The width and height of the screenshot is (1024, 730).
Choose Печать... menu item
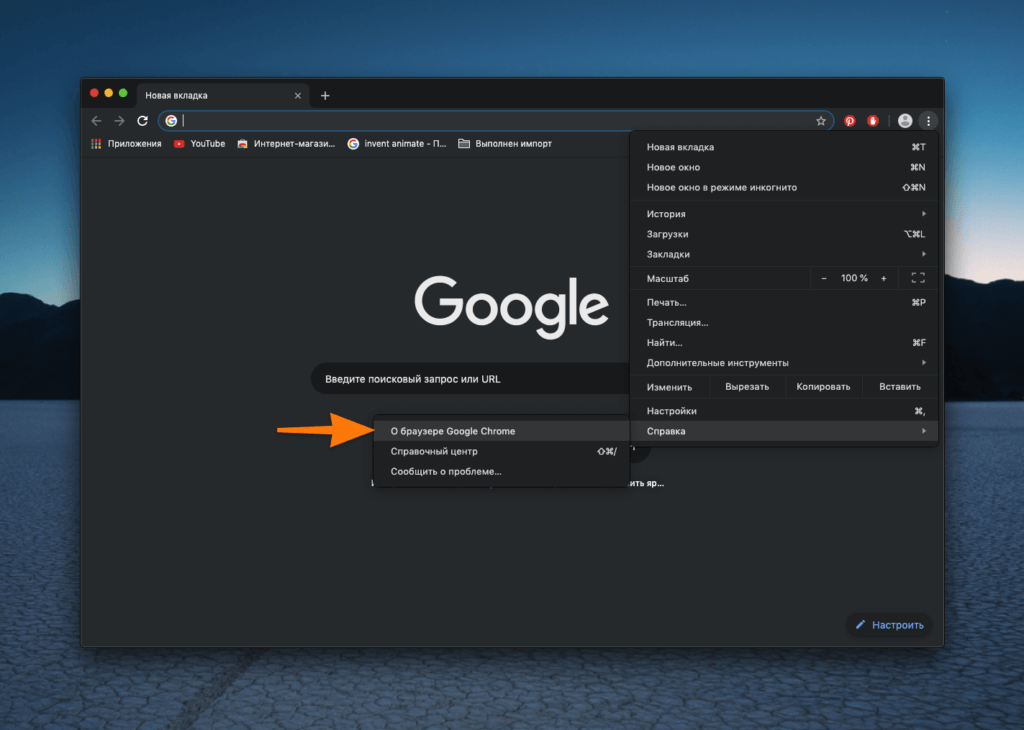click(x=784, y=302)
